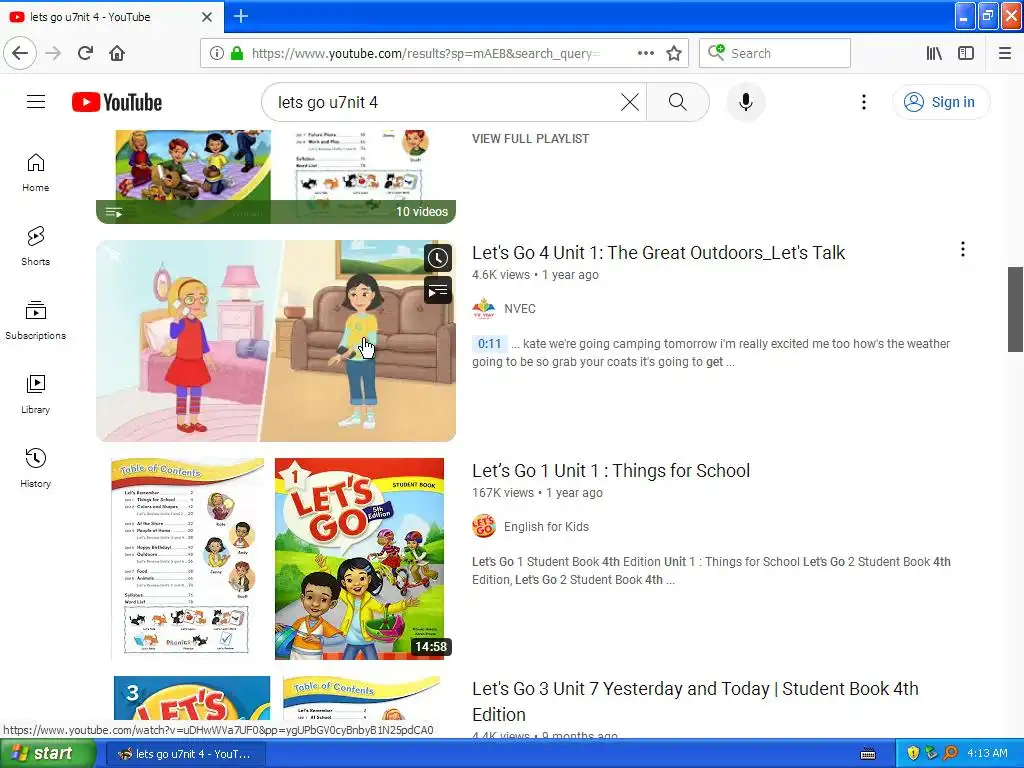Open Firefox Library icon
Image resolution: width=1024 pixels, height=768 pixels.
934,53
